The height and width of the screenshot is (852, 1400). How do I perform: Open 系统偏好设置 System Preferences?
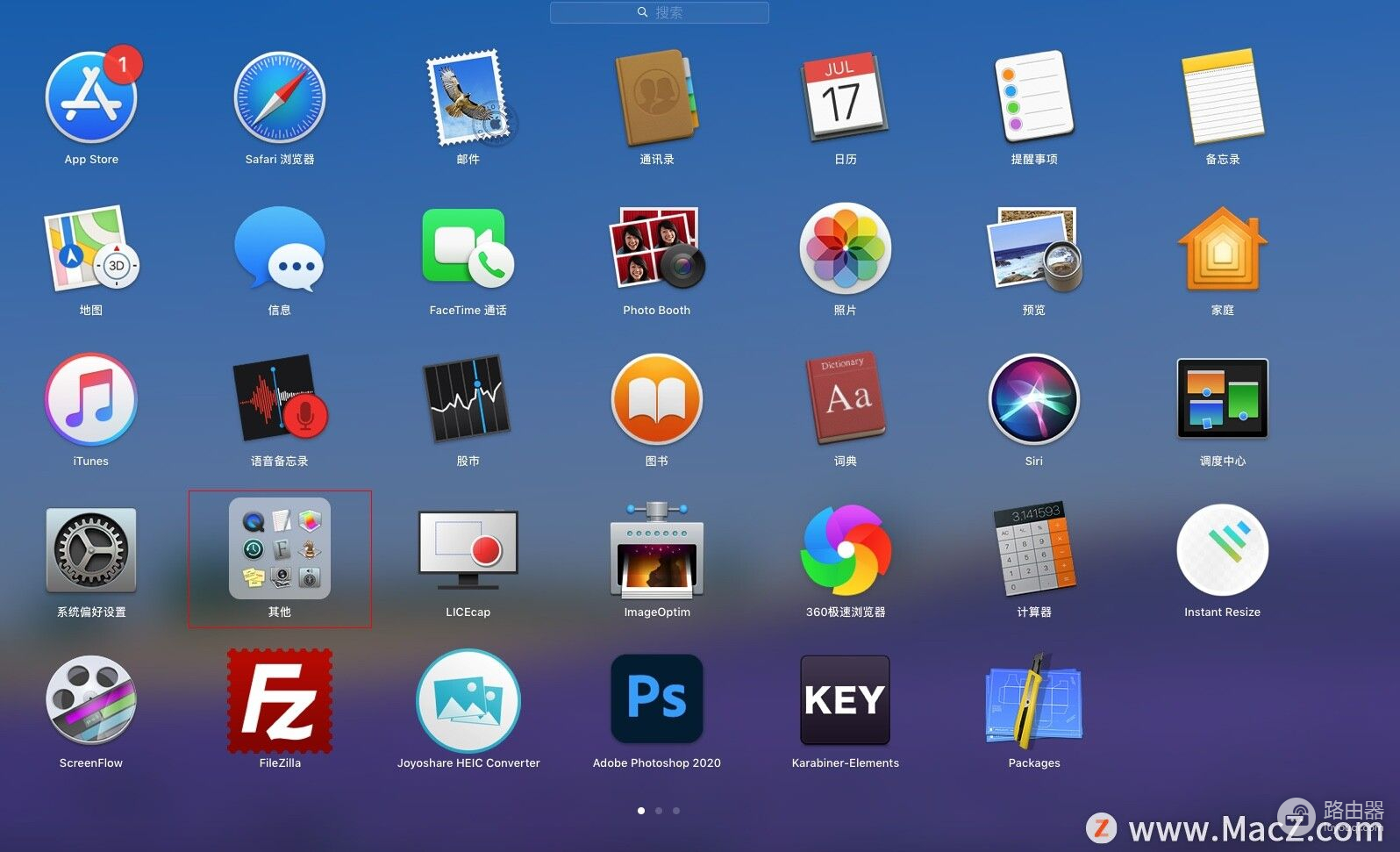pos(91,550)
